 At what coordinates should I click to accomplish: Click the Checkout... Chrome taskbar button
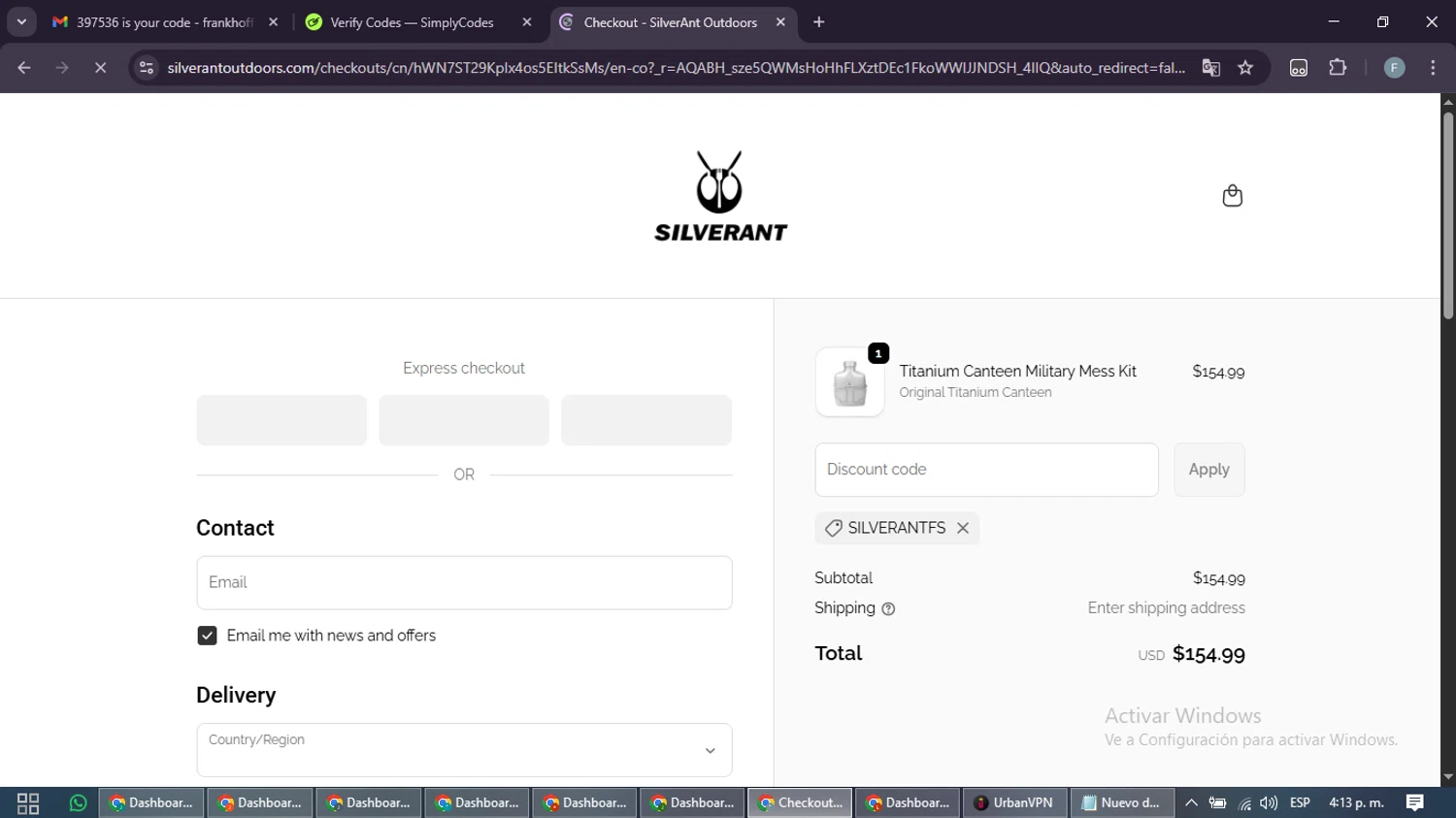801,802
